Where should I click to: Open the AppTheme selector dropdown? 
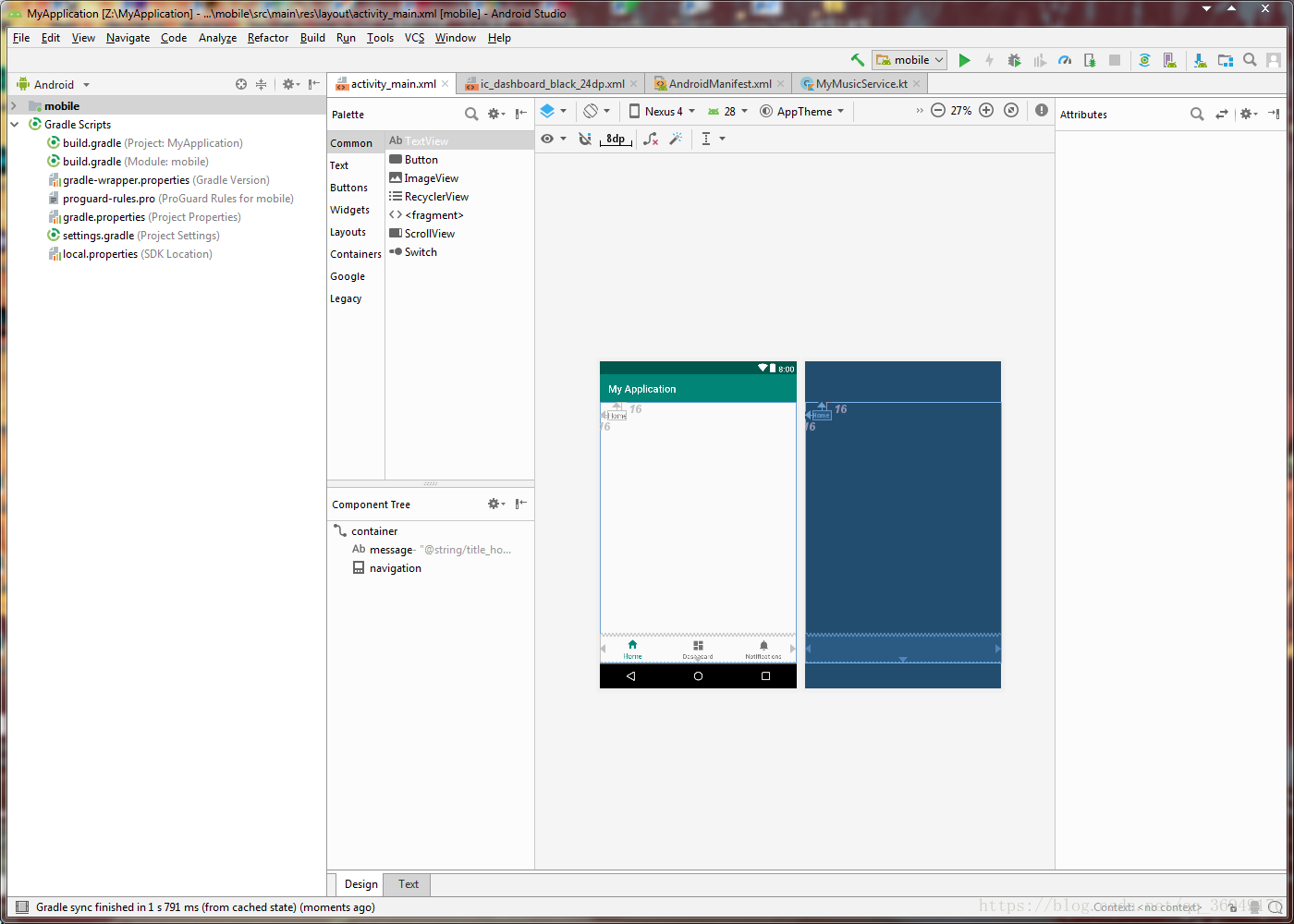[x=802, y=112]
